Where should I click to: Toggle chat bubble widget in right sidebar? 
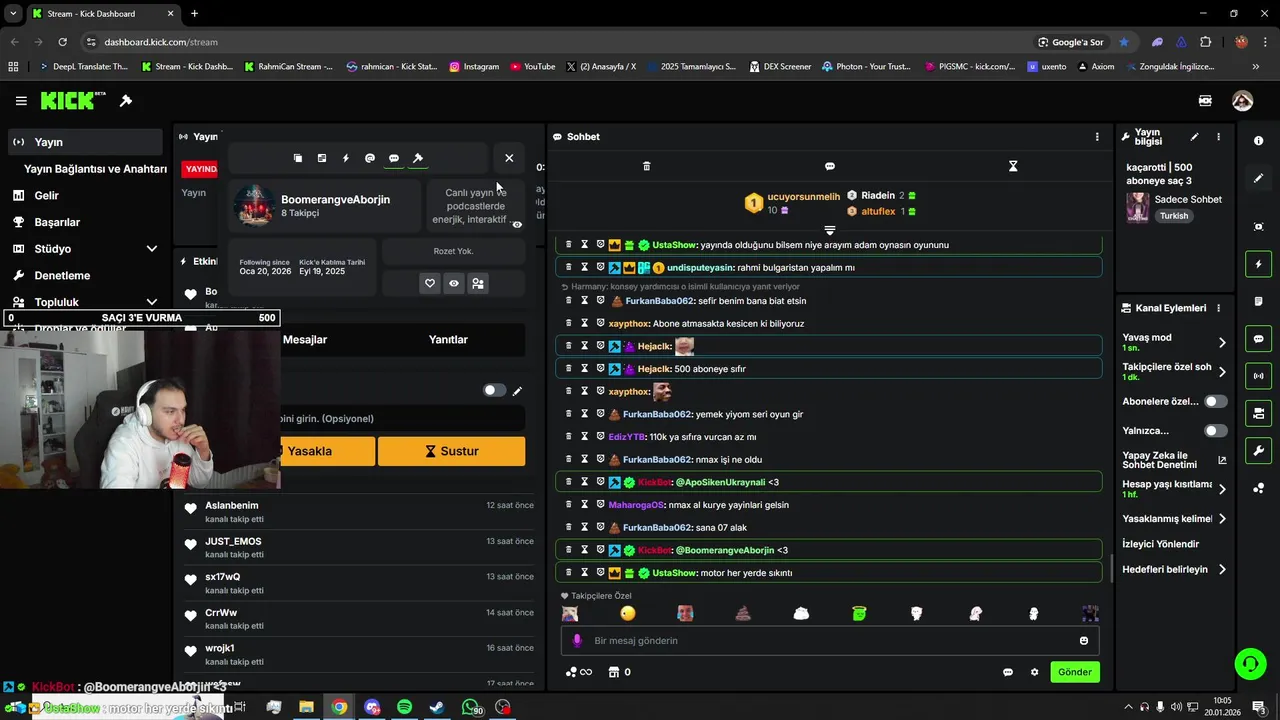click(x=1258, y=339)
